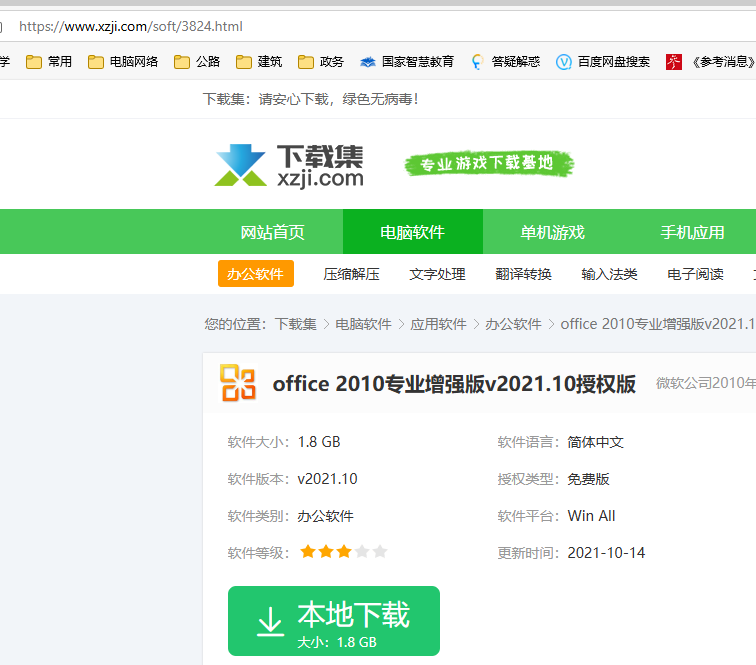Go to the 网站首页 tab
Image resolution: width=756 pixels, height=665 pixels.
pyautogui.click(x=273, y=232)
